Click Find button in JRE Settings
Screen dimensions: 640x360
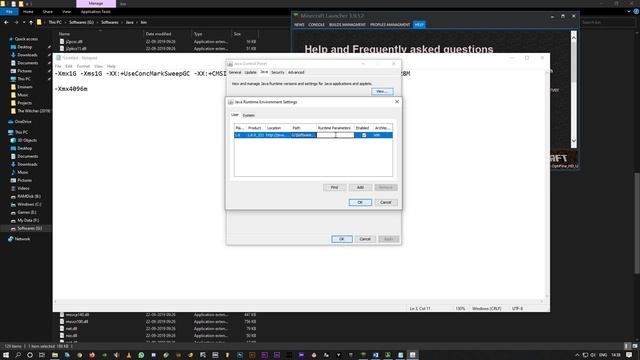click(334, 187)
